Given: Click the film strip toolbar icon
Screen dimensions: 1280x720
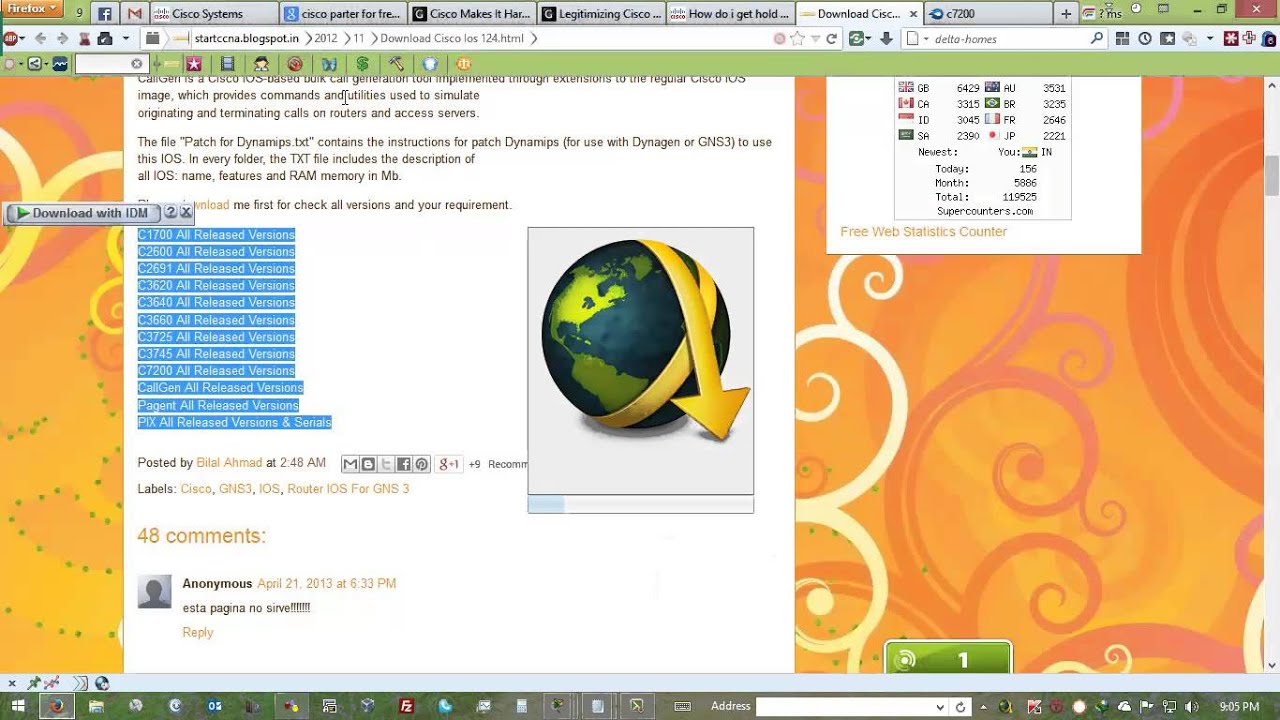Looking at the screenshot, I should tap(228, 64).
